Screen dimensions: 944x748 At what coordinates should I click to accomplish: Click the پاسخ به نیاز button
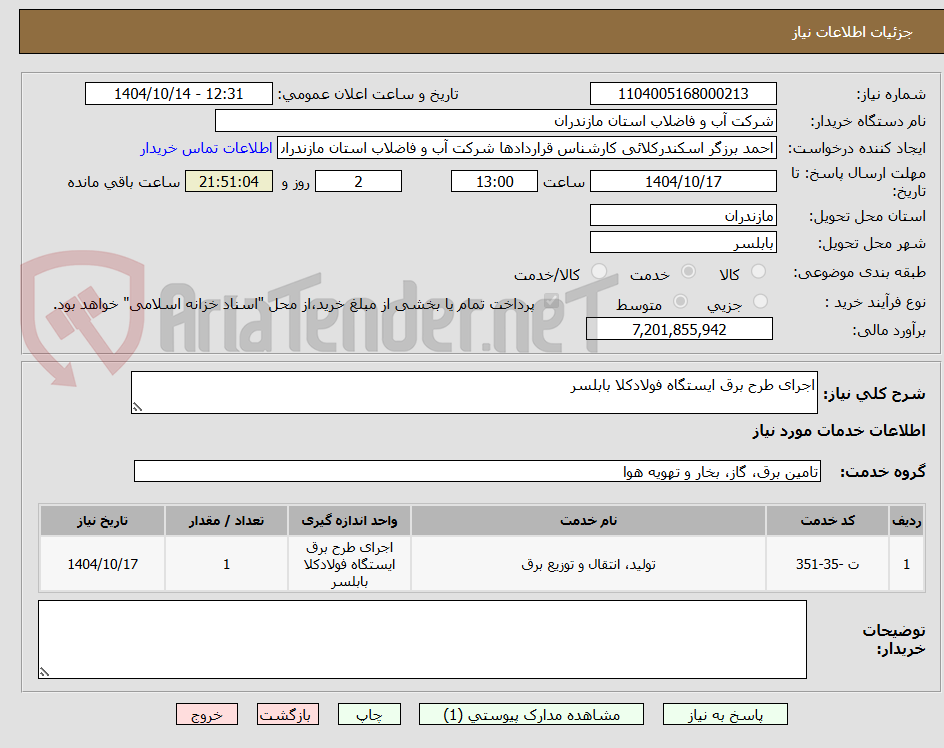click(725, 714)
